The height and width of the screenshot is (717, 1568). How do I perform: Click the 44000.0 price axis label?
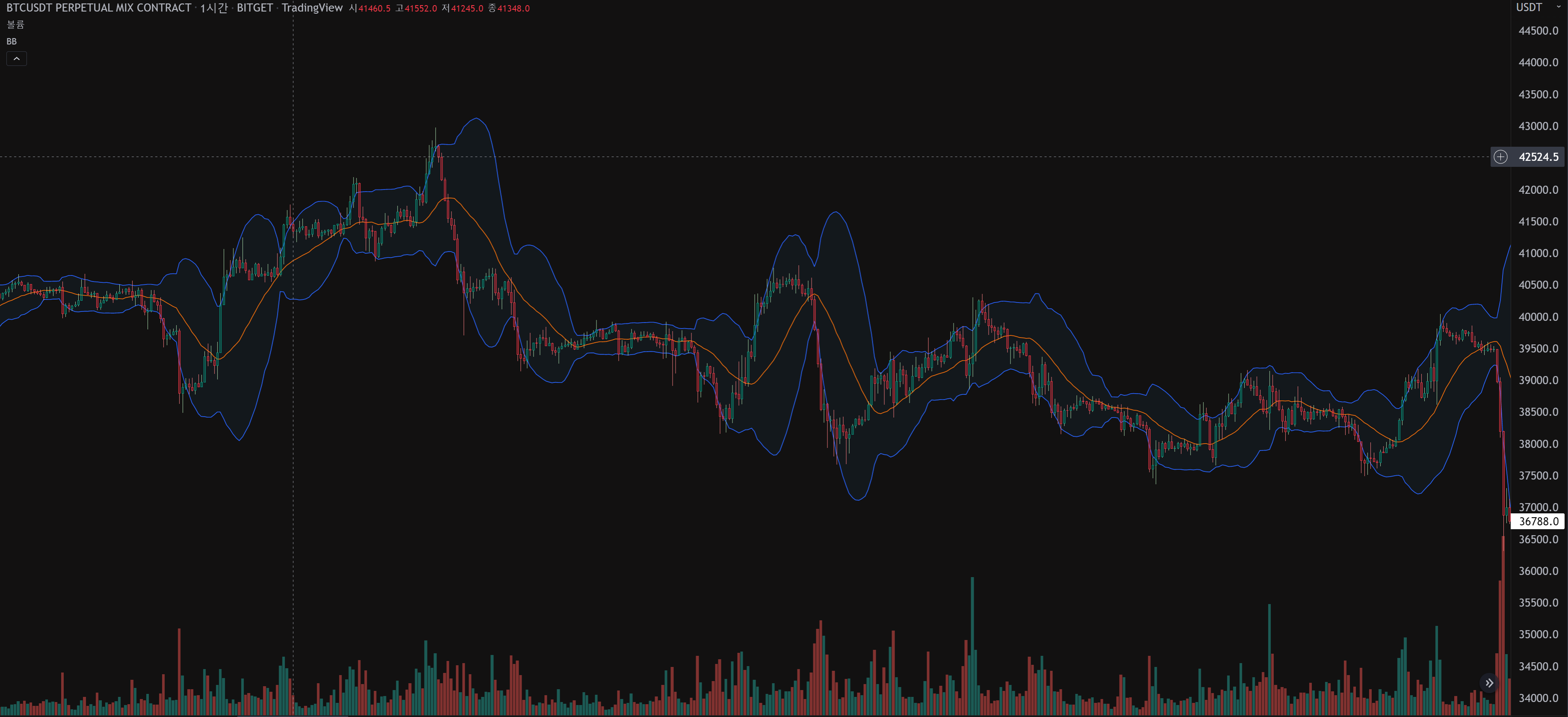click(1538, 62)
